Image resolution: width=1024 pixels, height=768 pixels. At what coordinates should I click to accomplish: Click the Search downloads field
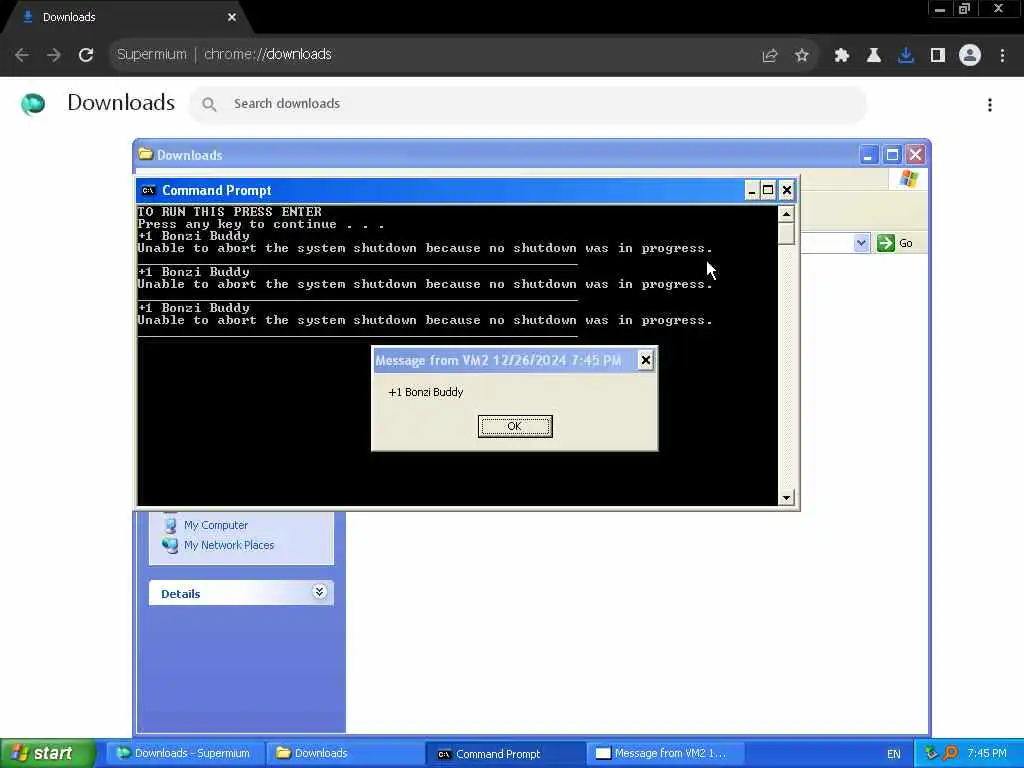[x=528, y=104]
